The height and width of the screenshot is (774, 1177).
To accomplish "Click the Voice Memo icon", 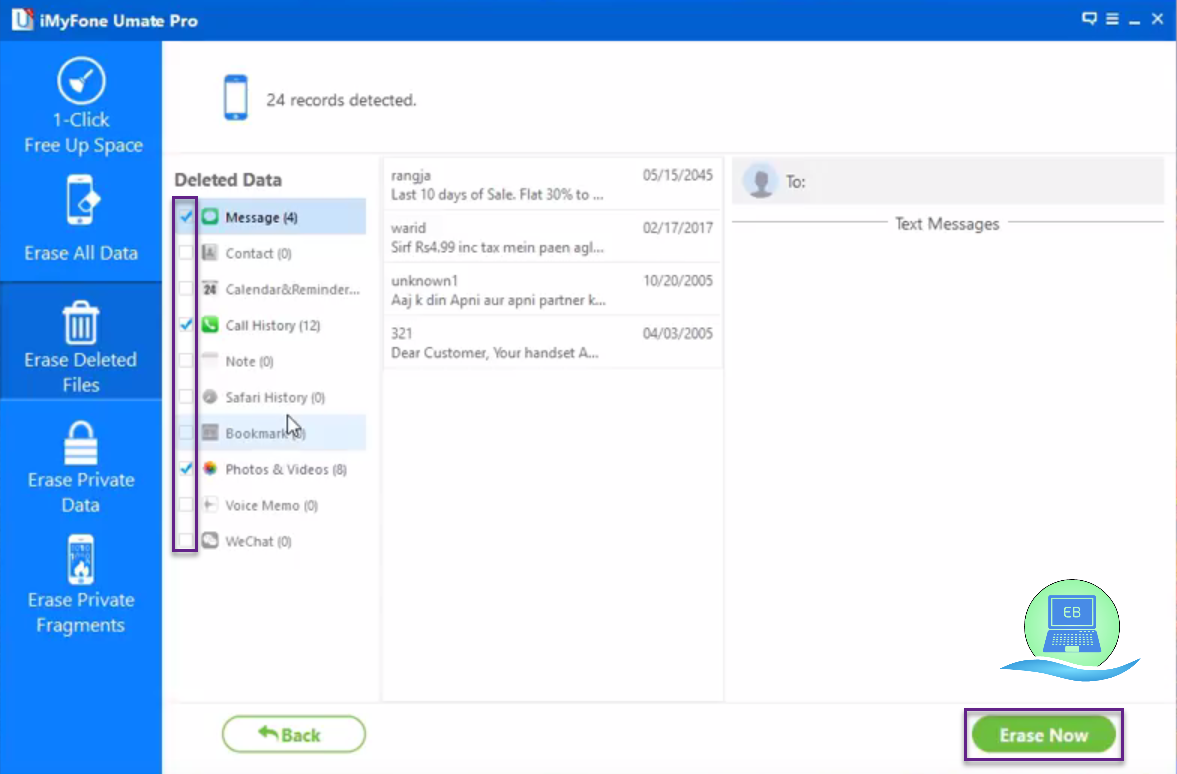I will (210, 505).
